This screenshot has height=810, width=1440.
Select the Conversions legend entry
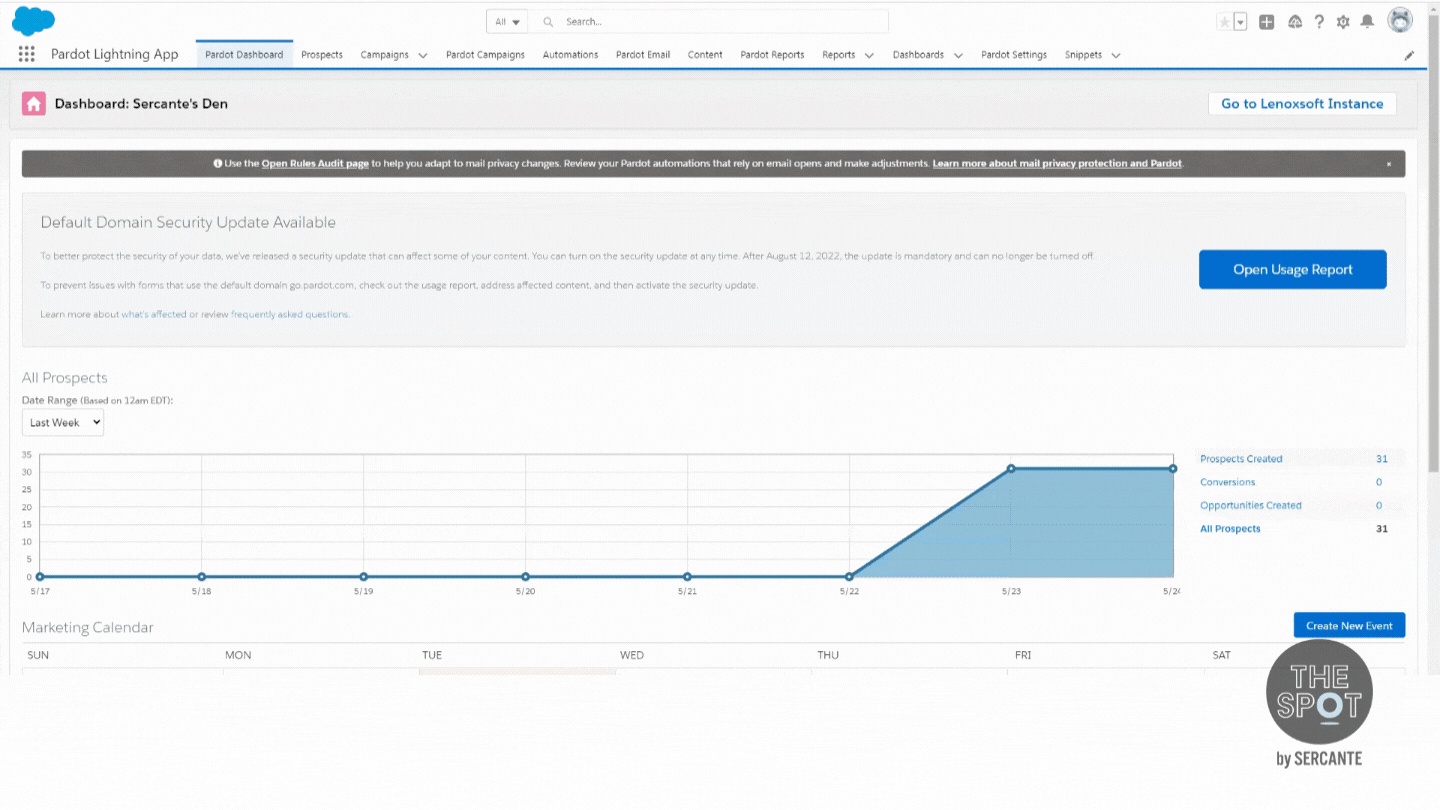pyautogui.click(x=1228, y=482)
